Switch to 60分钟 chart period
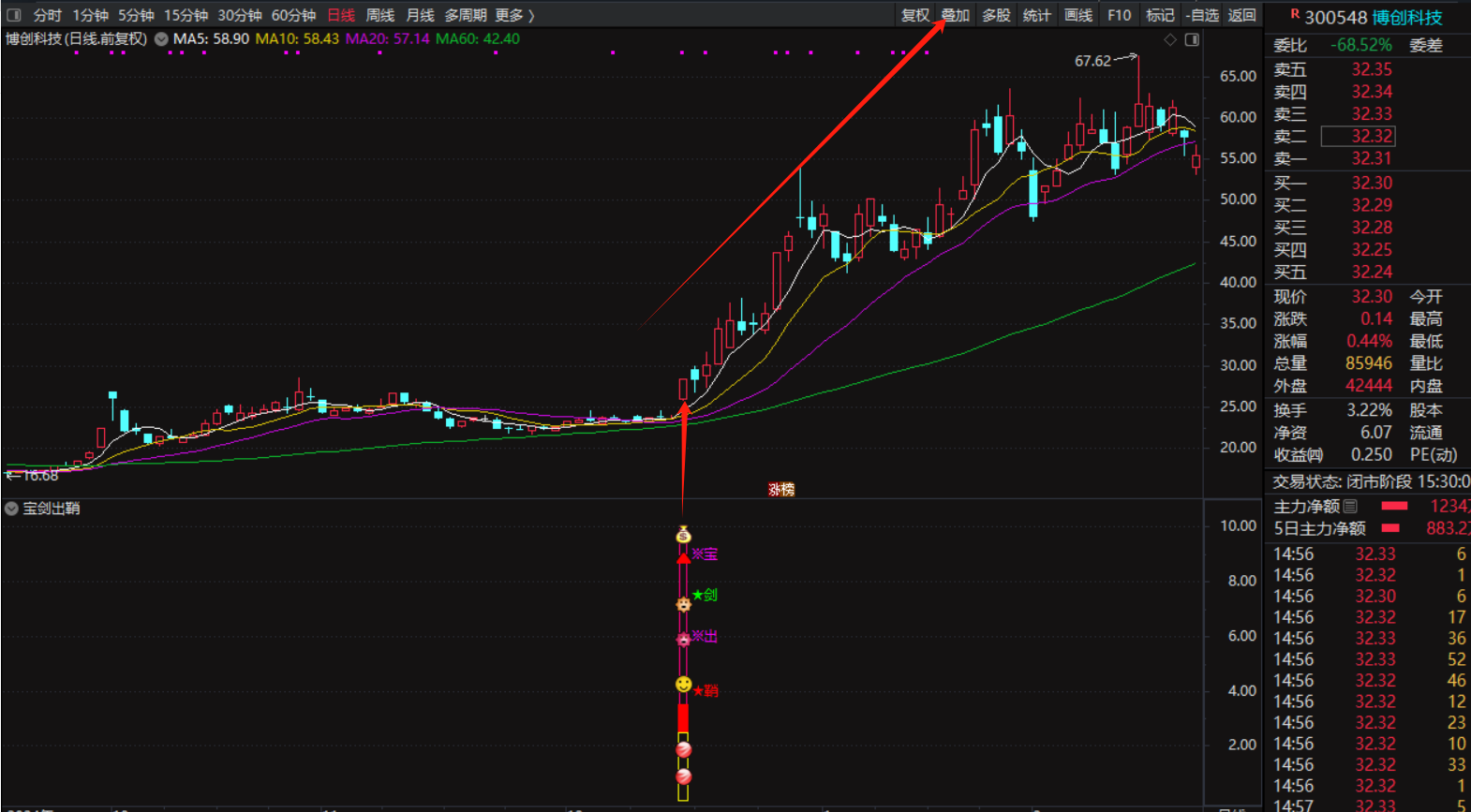 [x=293, y=15]
